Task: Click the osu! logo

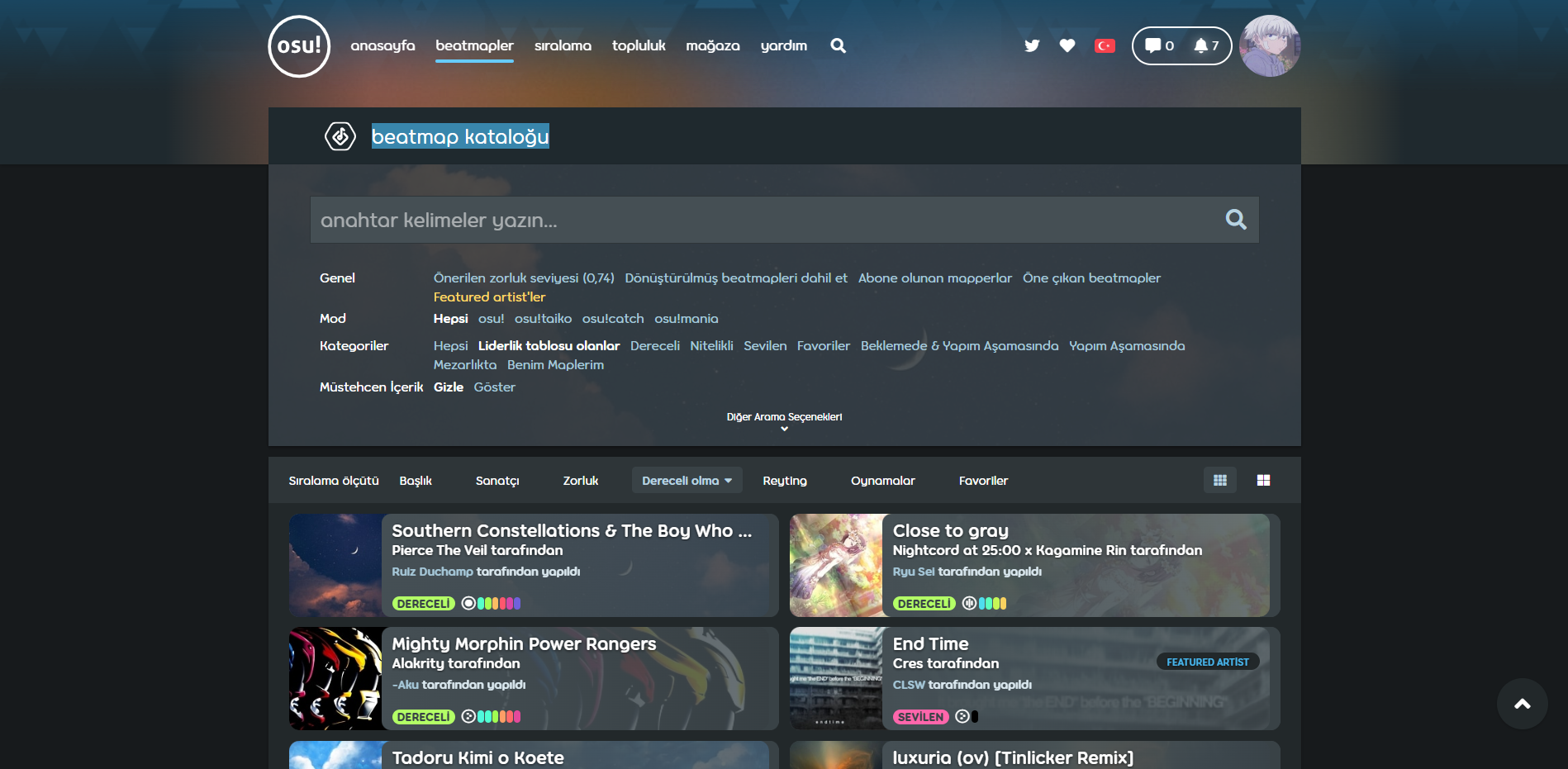Action: (x=299, y=46)
